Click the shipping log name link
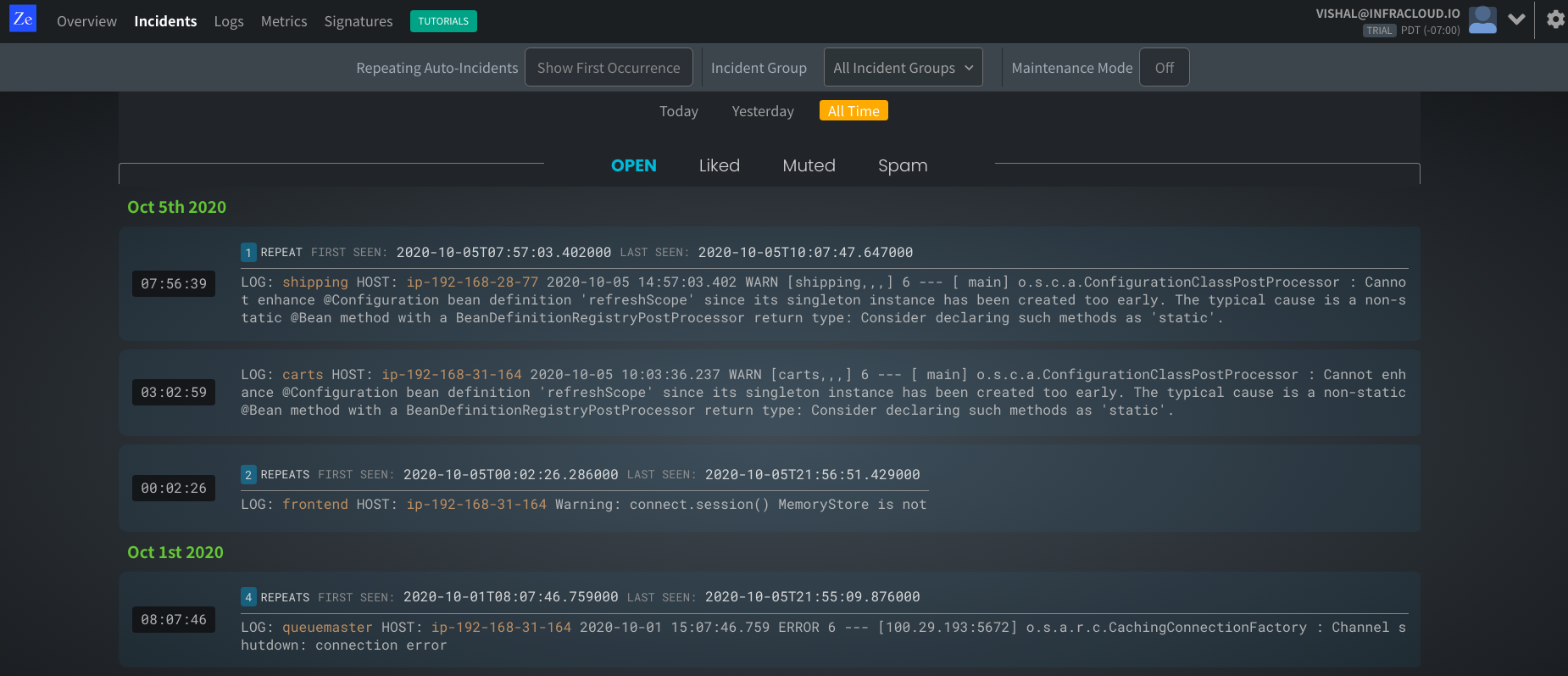 click(x=314, y=282)
